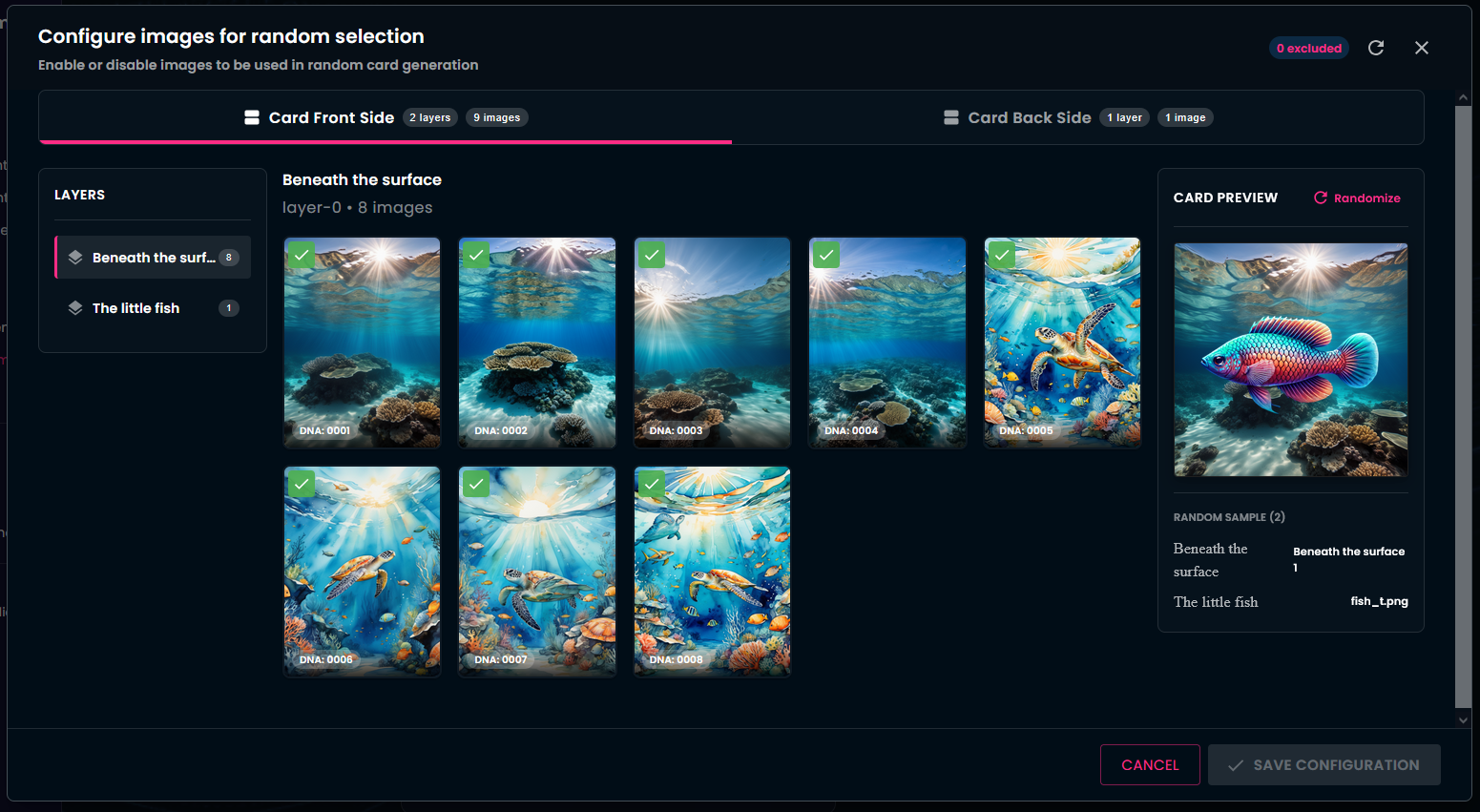This screenshot has height=812, width=1480.
Task: Click the card preview fish image
Action: [1290, 360]
